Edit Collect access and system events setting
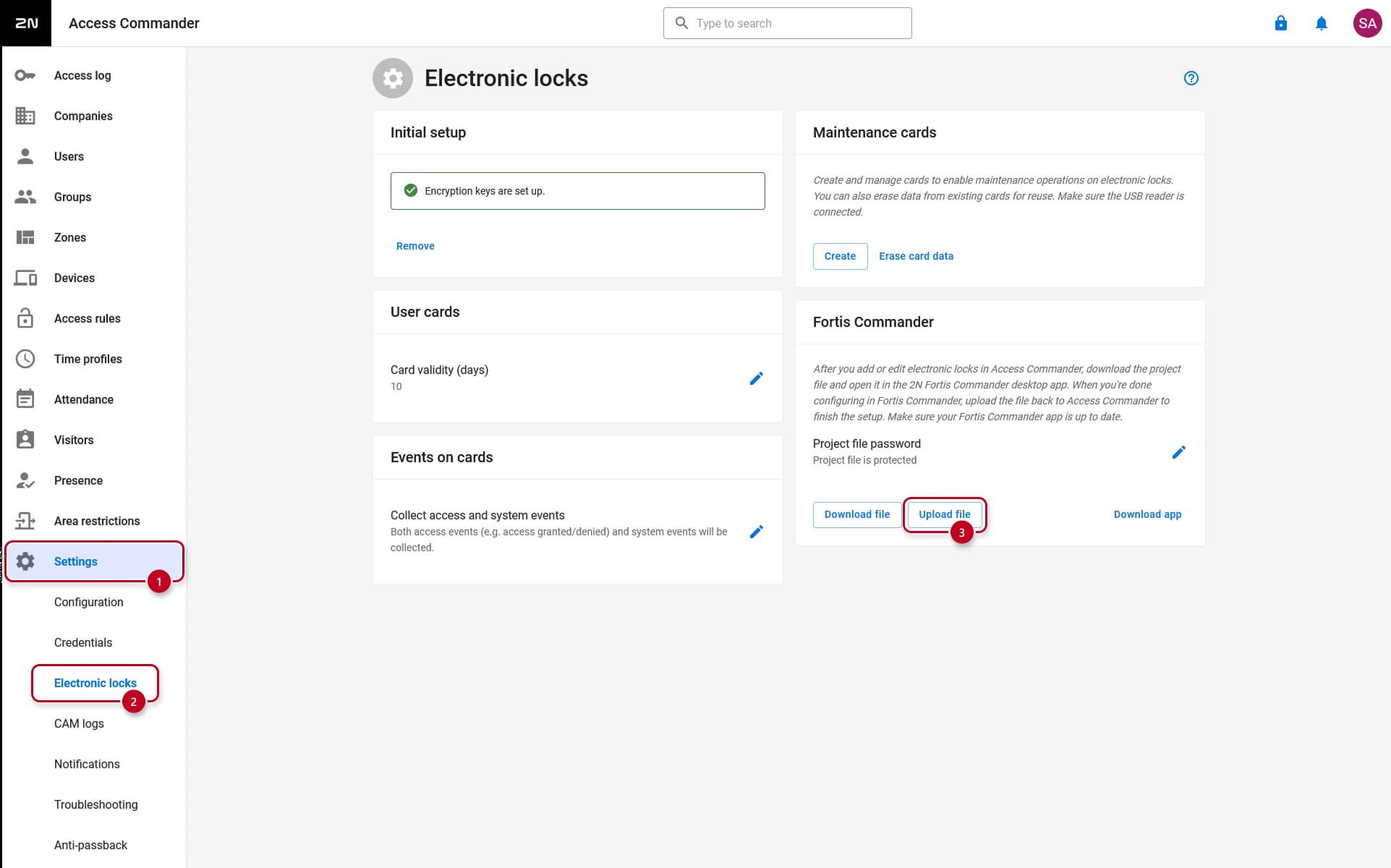This screenshot has width=1391, height=868. click(x=756, y=532)
